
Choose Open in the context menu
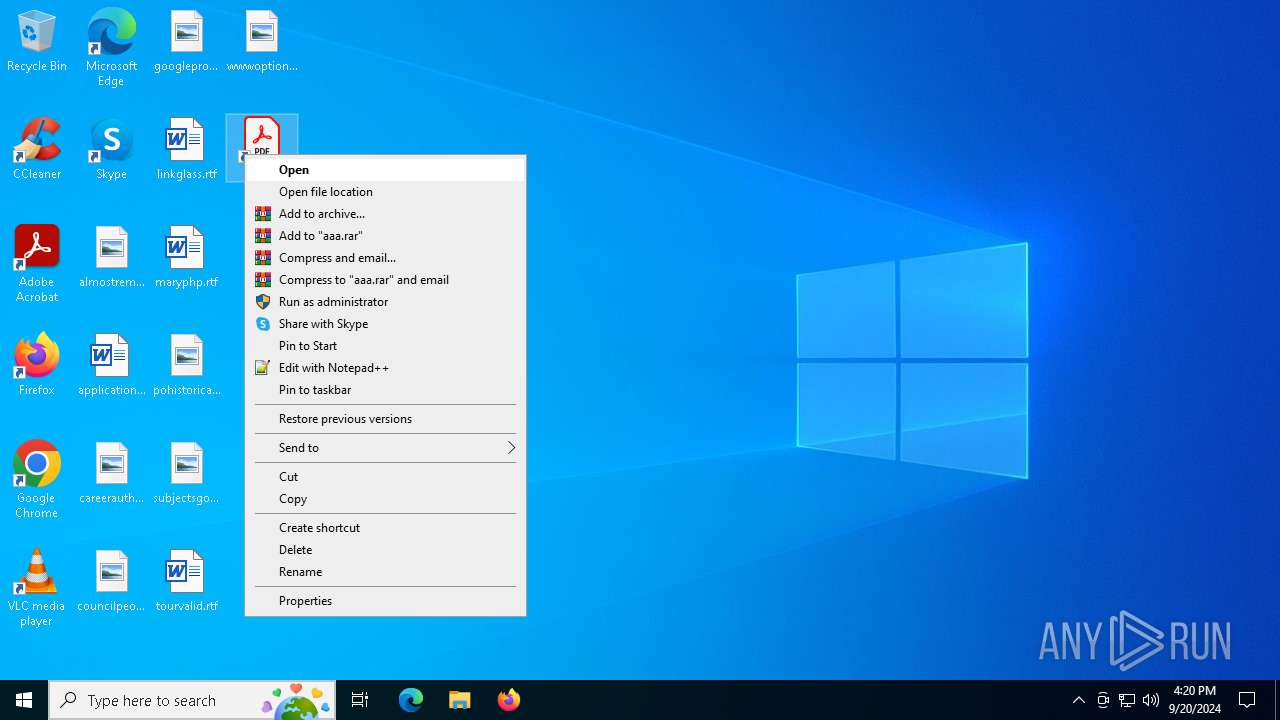click(x=385, y=170)
